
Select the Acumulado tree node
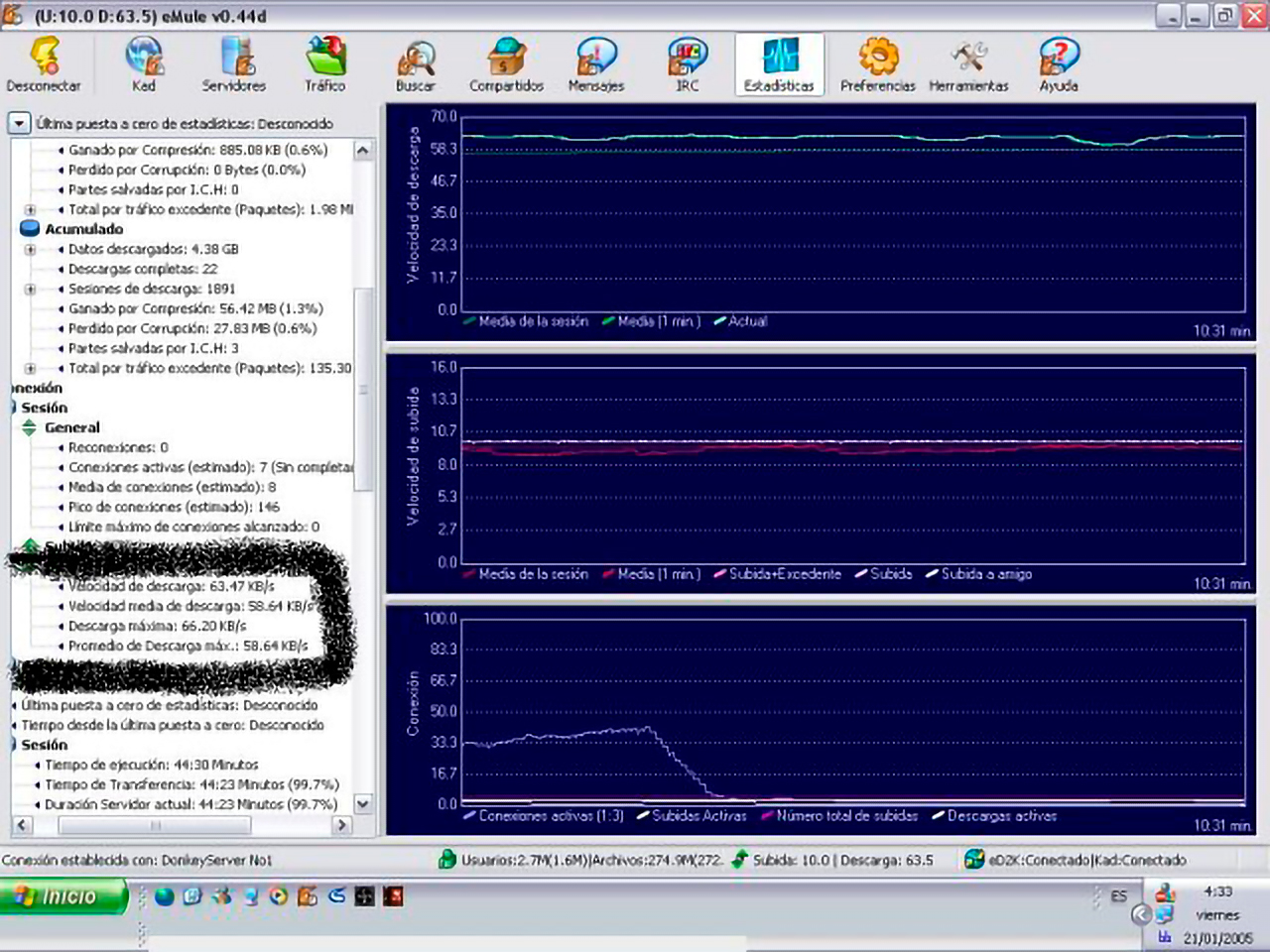click(x=83, y=229)
